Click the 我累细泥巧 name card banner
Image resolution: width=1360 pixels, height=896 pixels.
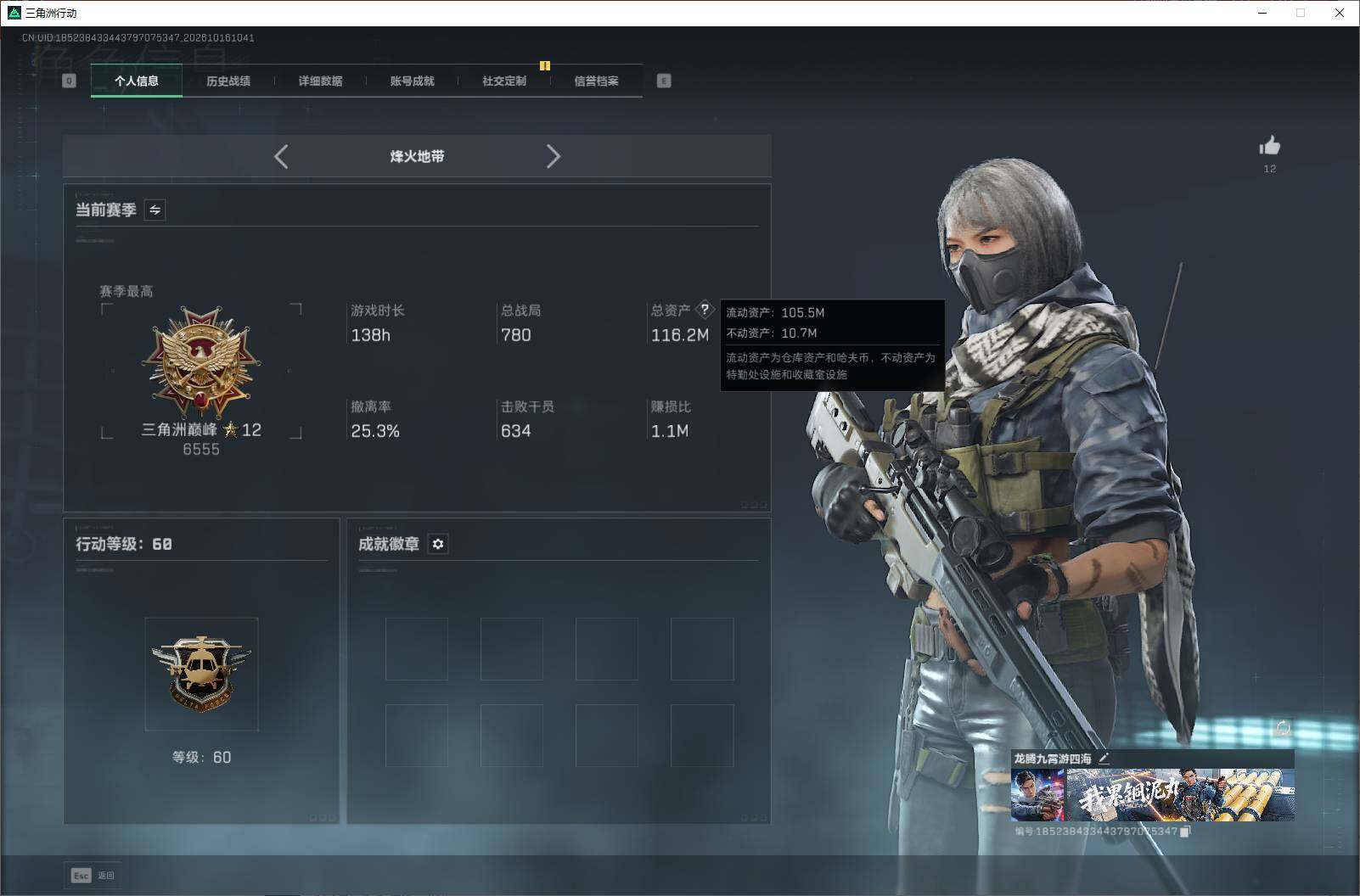tap(1180, 795)
